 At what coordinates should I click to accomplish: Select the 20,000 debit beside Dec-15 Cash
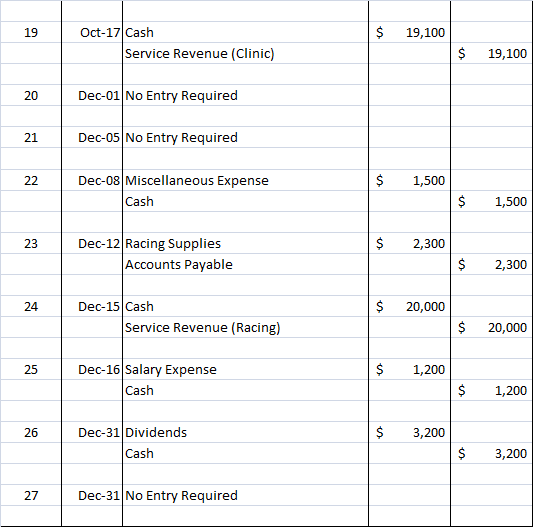(410, 306)
